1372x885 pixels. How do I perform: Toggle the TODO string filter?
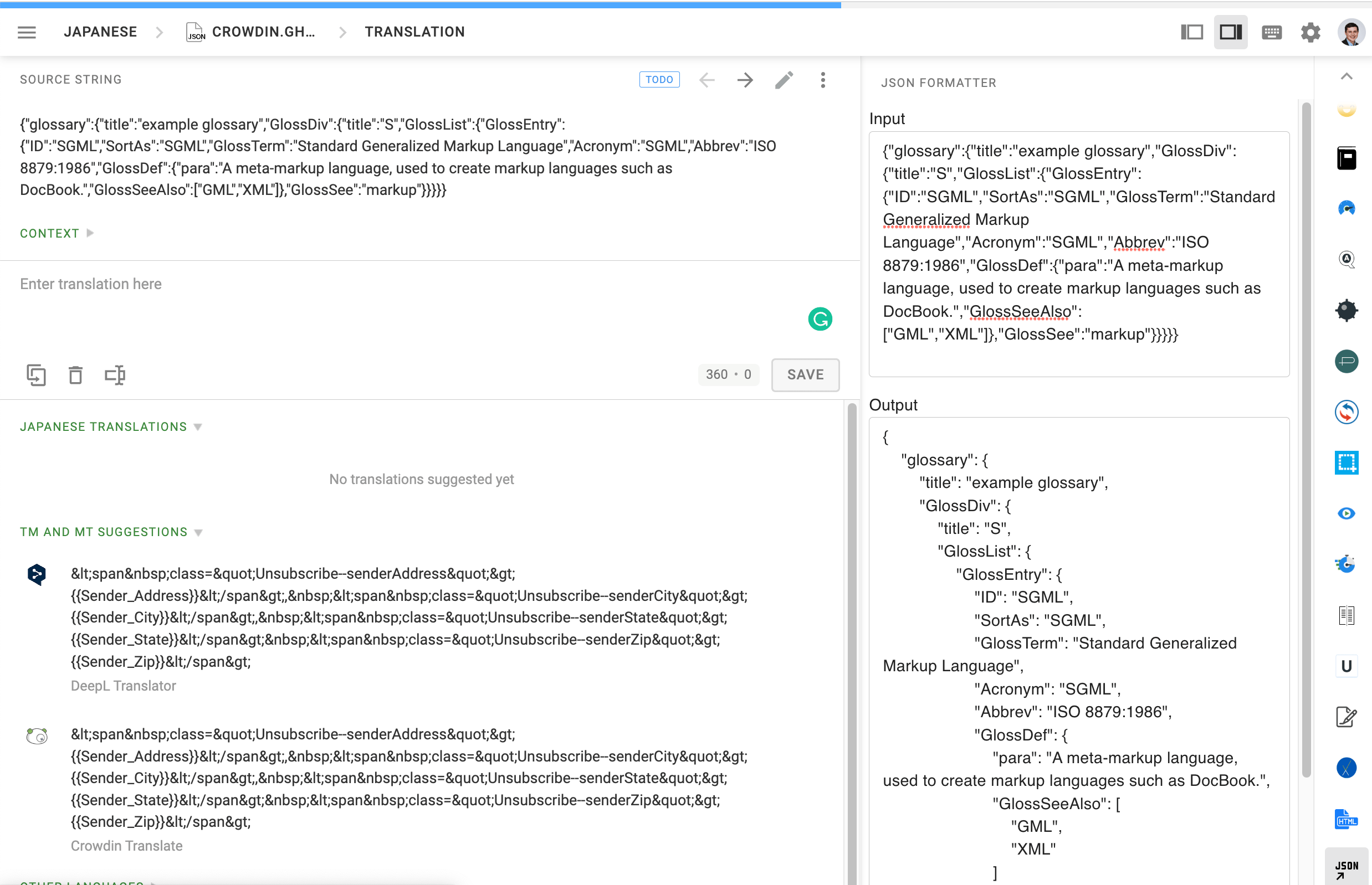(659, 79)
